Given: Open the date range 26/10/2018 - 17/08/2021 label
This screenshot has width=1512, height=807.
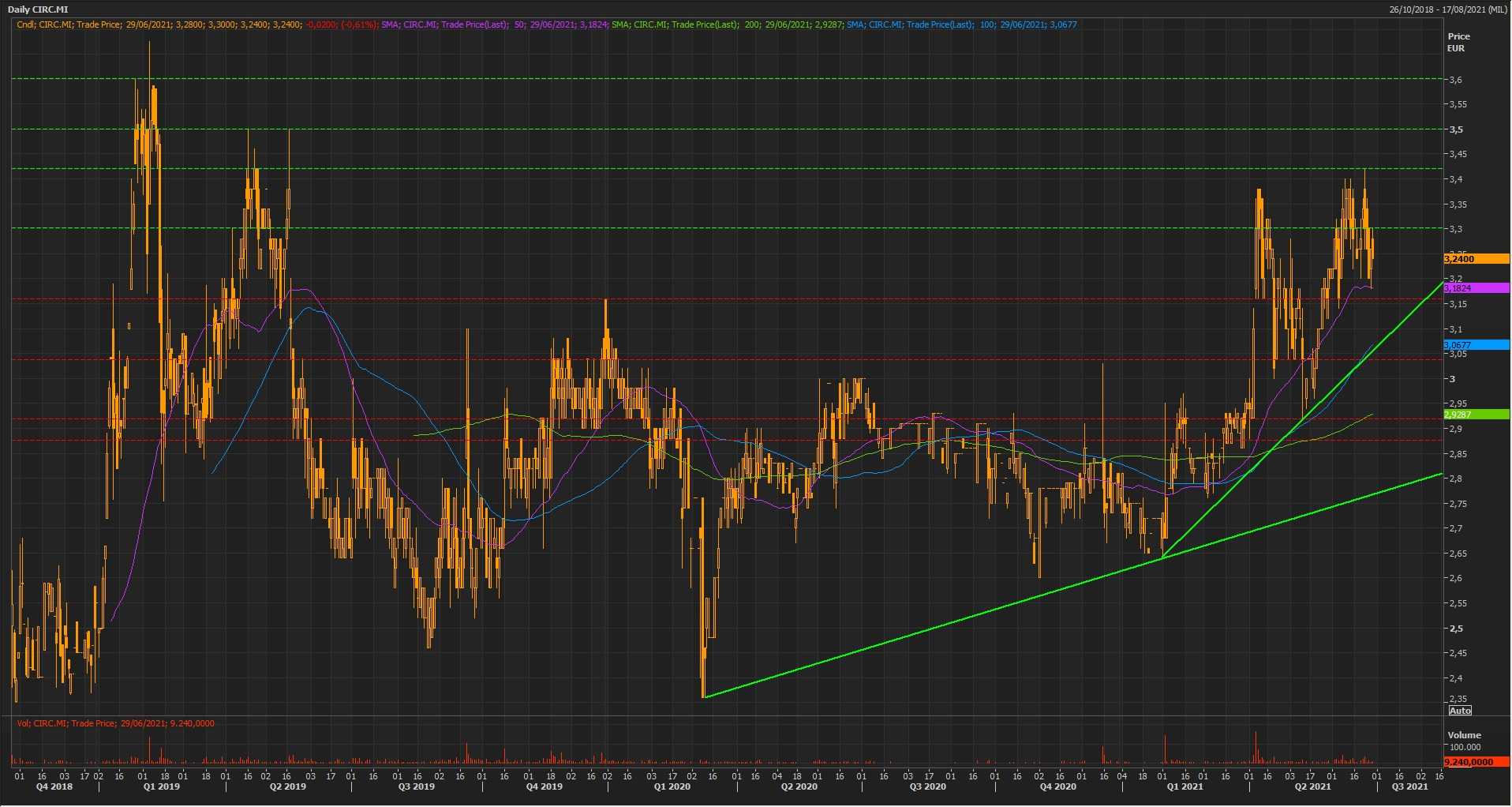Looking at the screenshot, I should 1449,9.
